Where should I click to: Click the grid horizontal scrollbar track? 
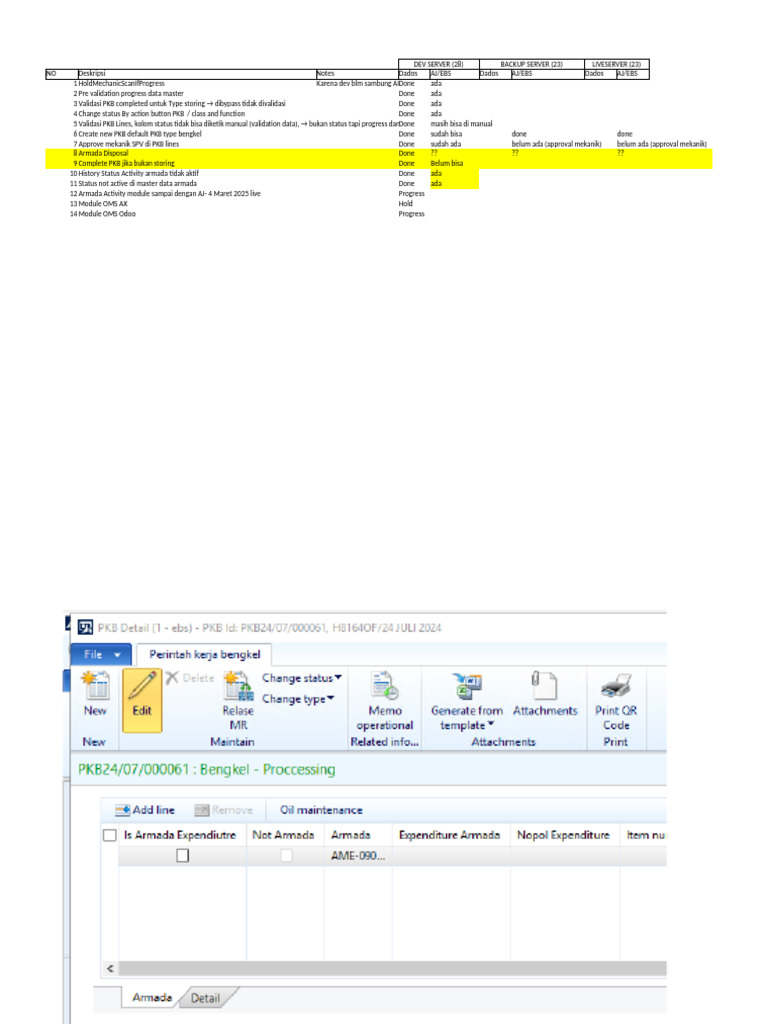393,968
